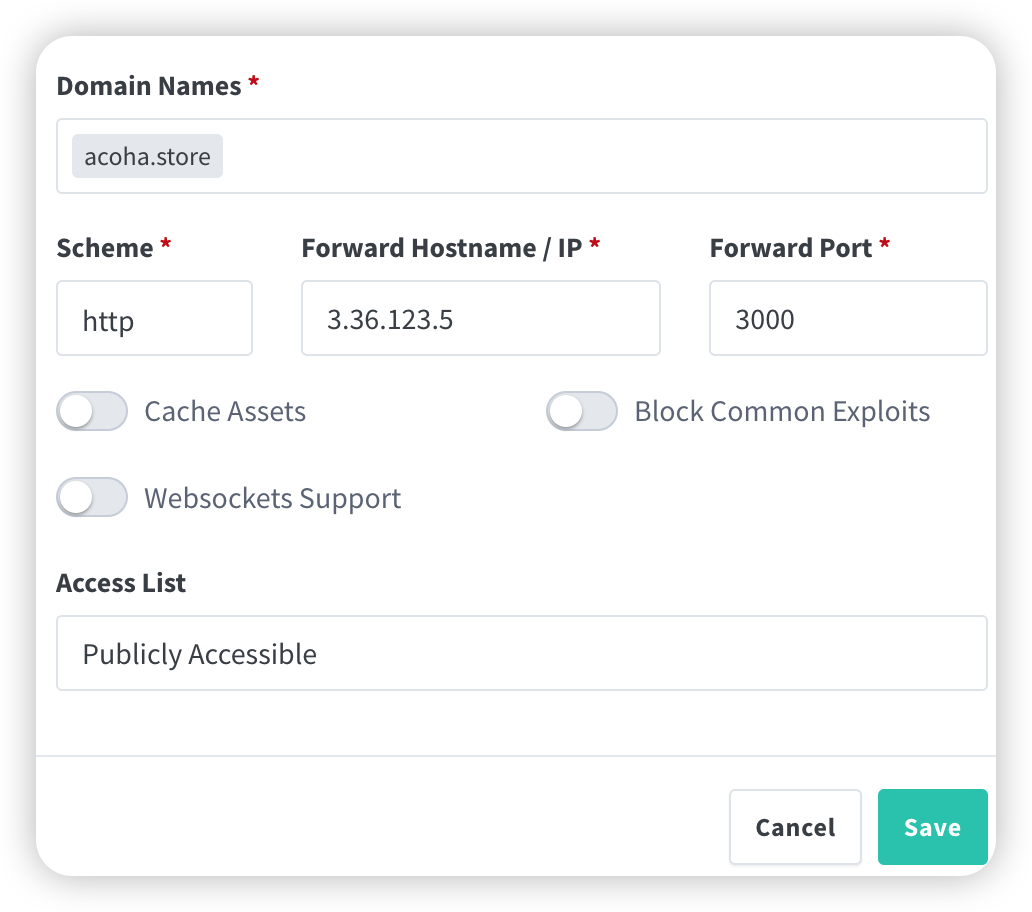Click the Access List heading label
1032x912 pixels.
click(121, 583)
